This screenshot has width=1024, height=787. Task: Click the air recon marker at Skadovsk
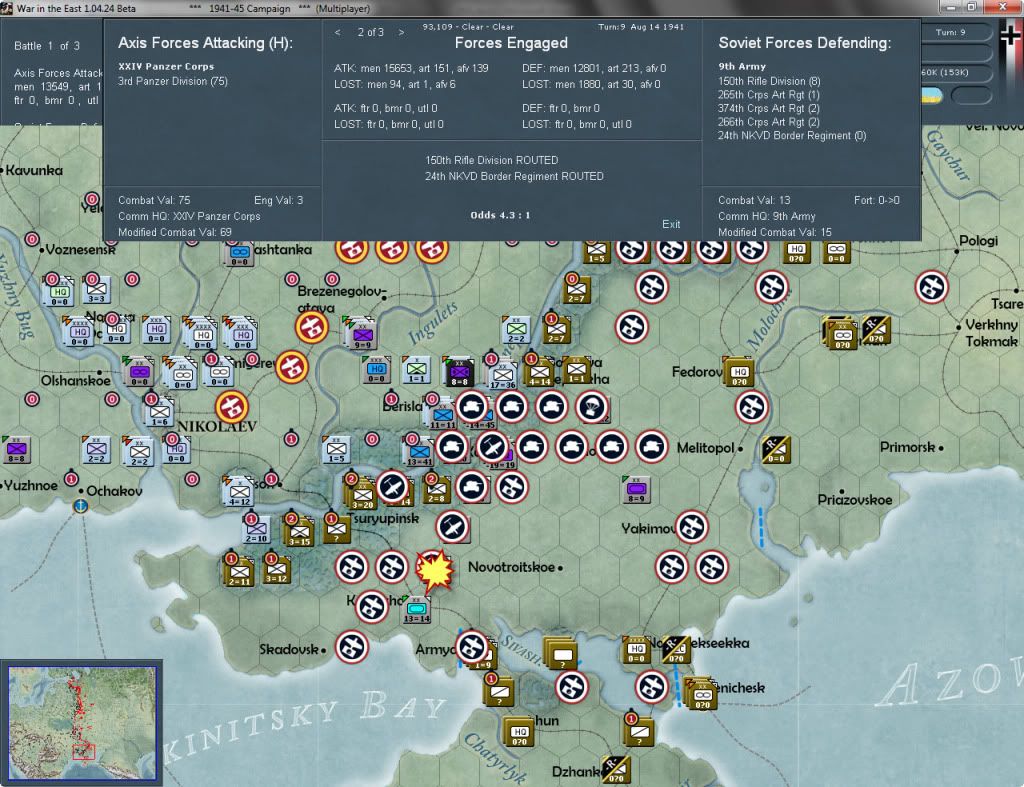point(351,647)
